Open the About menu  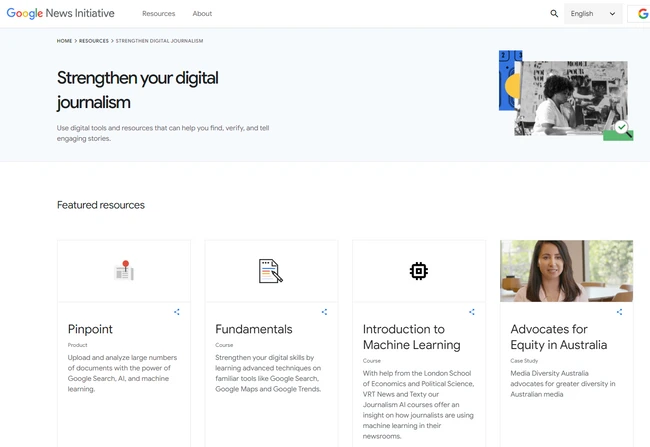(202, 14)
